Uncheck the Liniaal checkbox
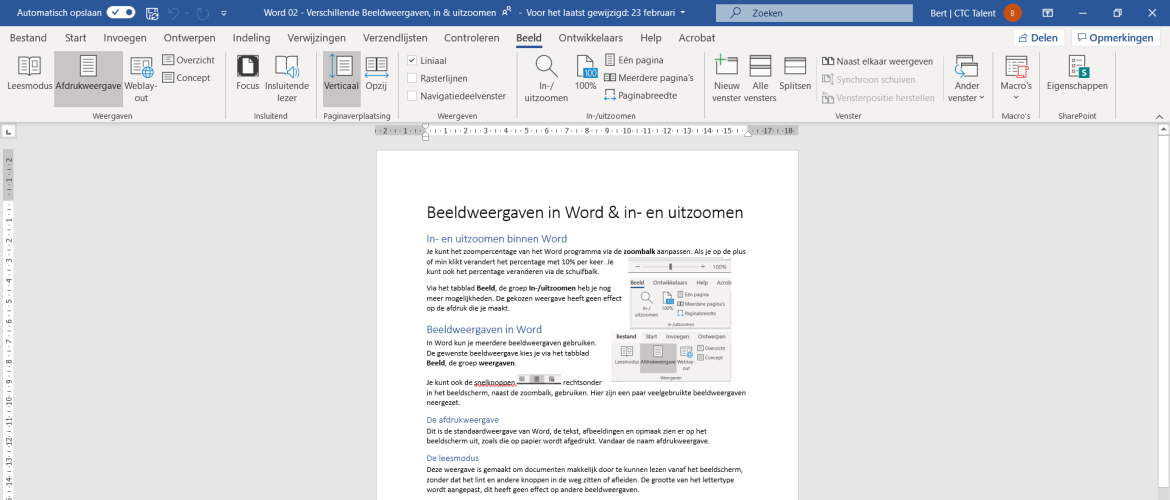The height and width of the screenshot is (500, 1170). pyautogui.click(x=412, y=60)
